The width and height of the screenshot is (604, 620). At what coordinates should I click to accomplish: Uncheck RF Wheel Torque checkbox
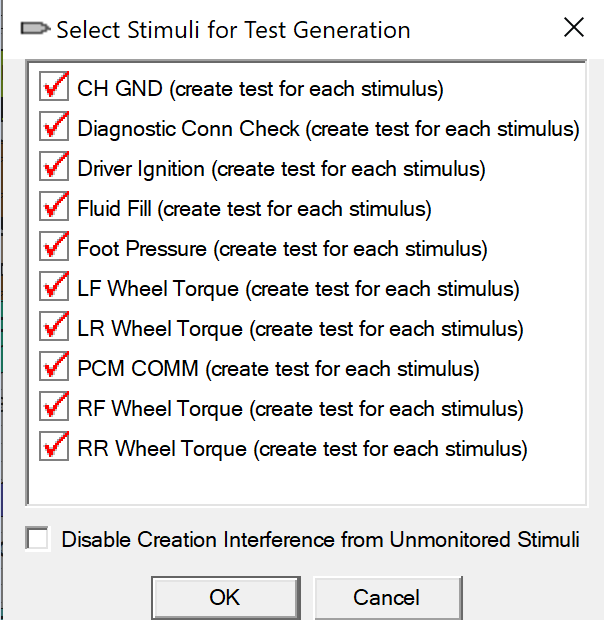tap(54, 406)
